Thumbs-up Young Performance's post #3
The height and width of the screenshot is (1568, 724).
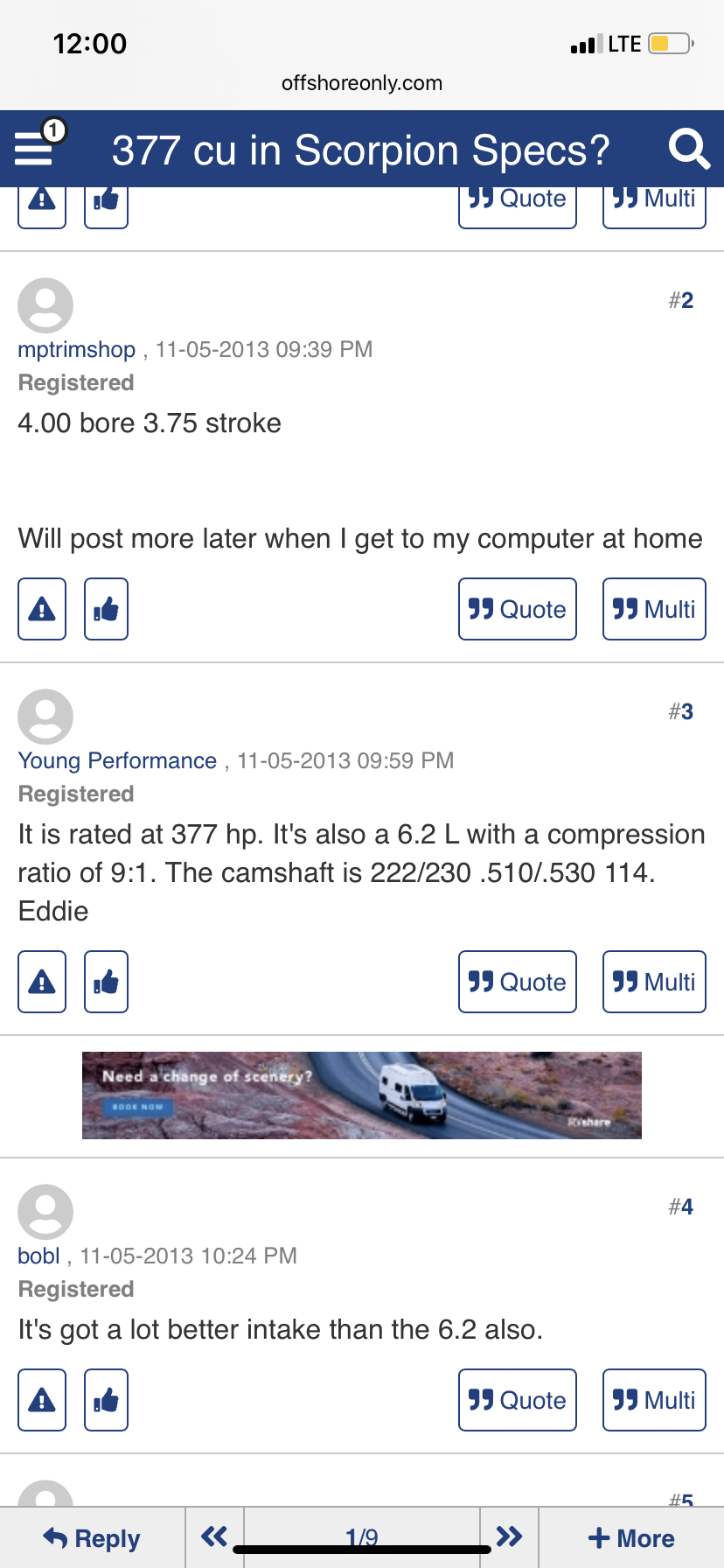pyautogui.click(x=106, y=982)
